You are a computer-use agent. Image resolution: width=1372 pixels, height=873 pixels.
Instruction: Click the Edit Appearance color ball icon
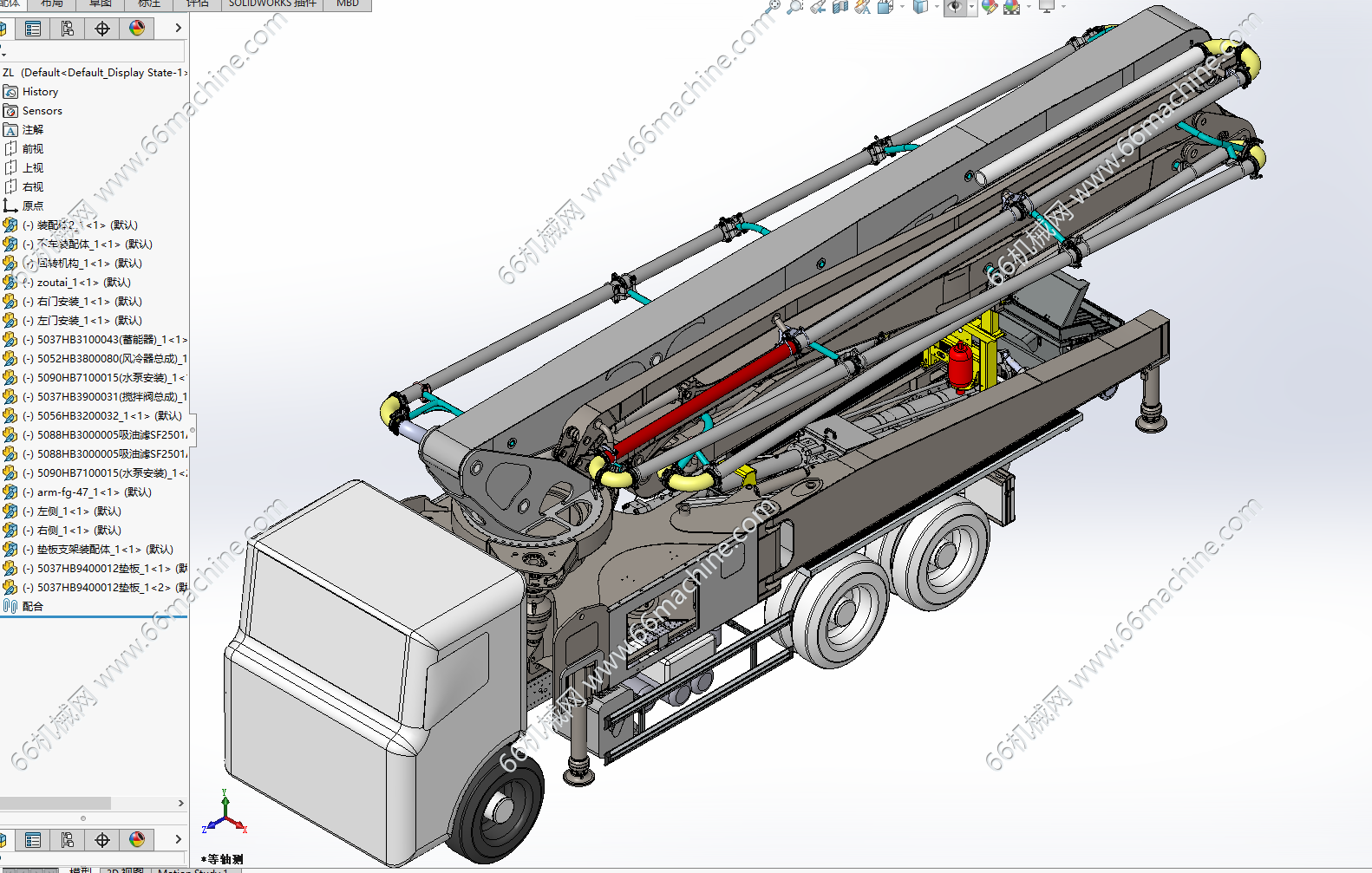tap(990, 7)
